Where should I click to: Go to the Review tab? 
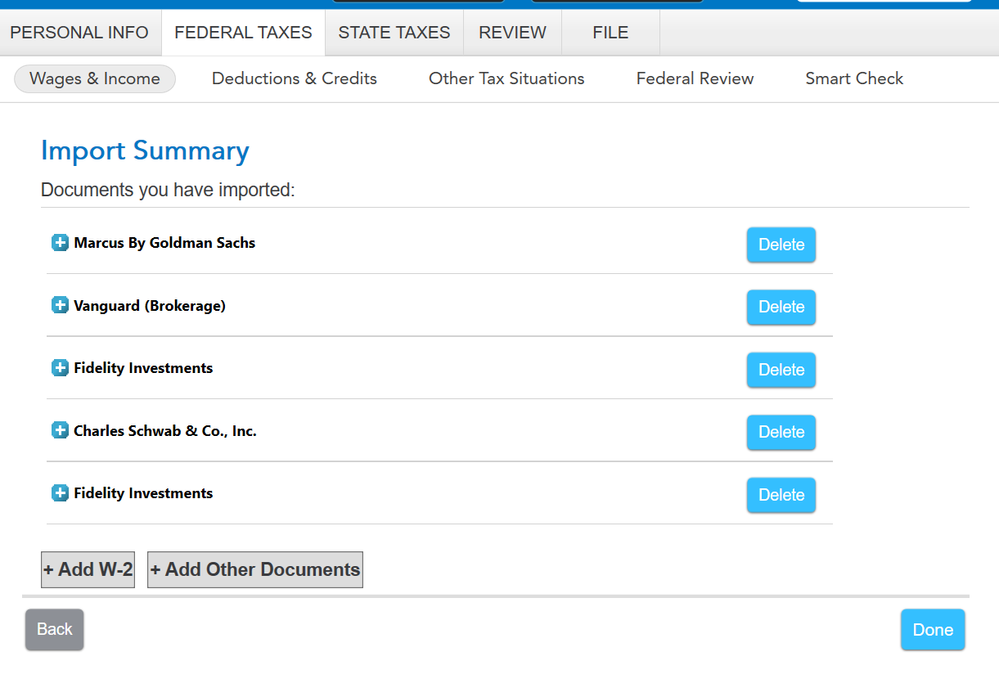pyautogui.click(x=513, y=32)
